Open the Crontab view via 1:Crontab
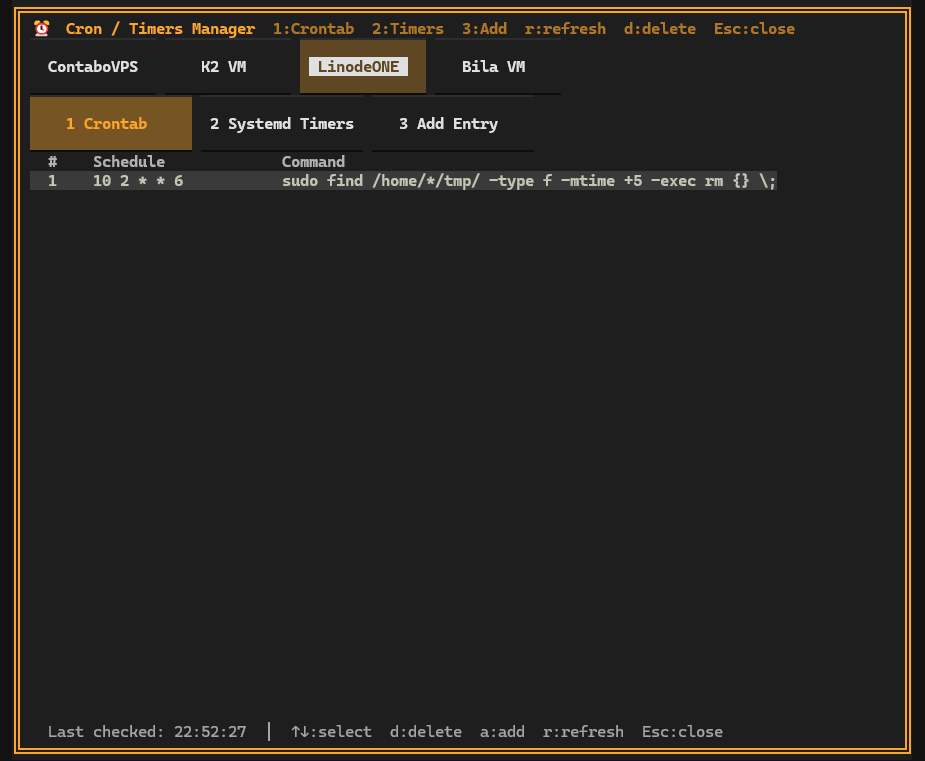This screenshot has height=761, width=925. (x=313, y=28)
